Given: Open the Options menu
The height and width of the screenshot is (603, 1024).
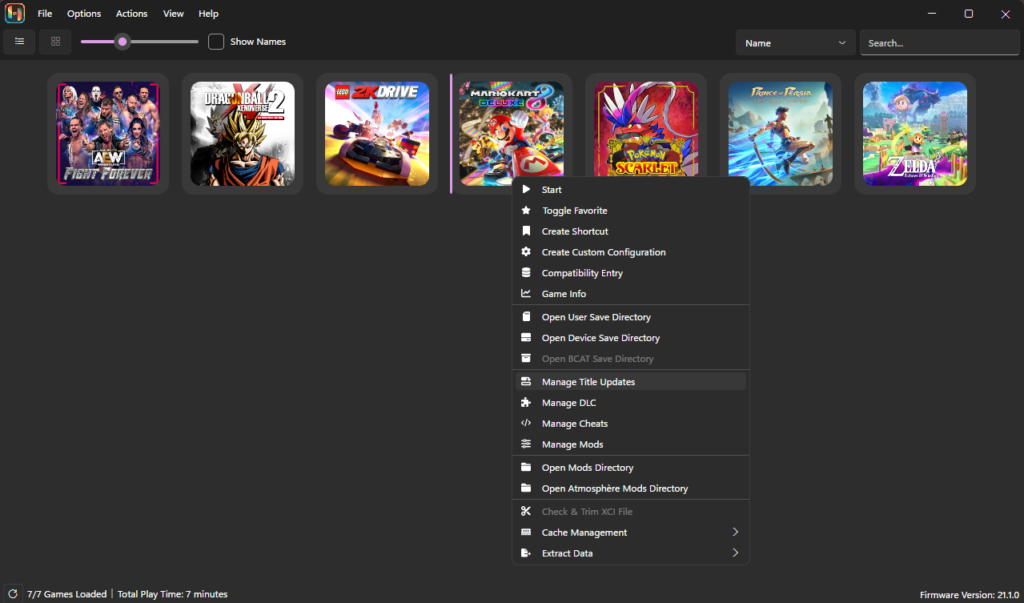Looking at the screenshot, I should tap(83, 13).
